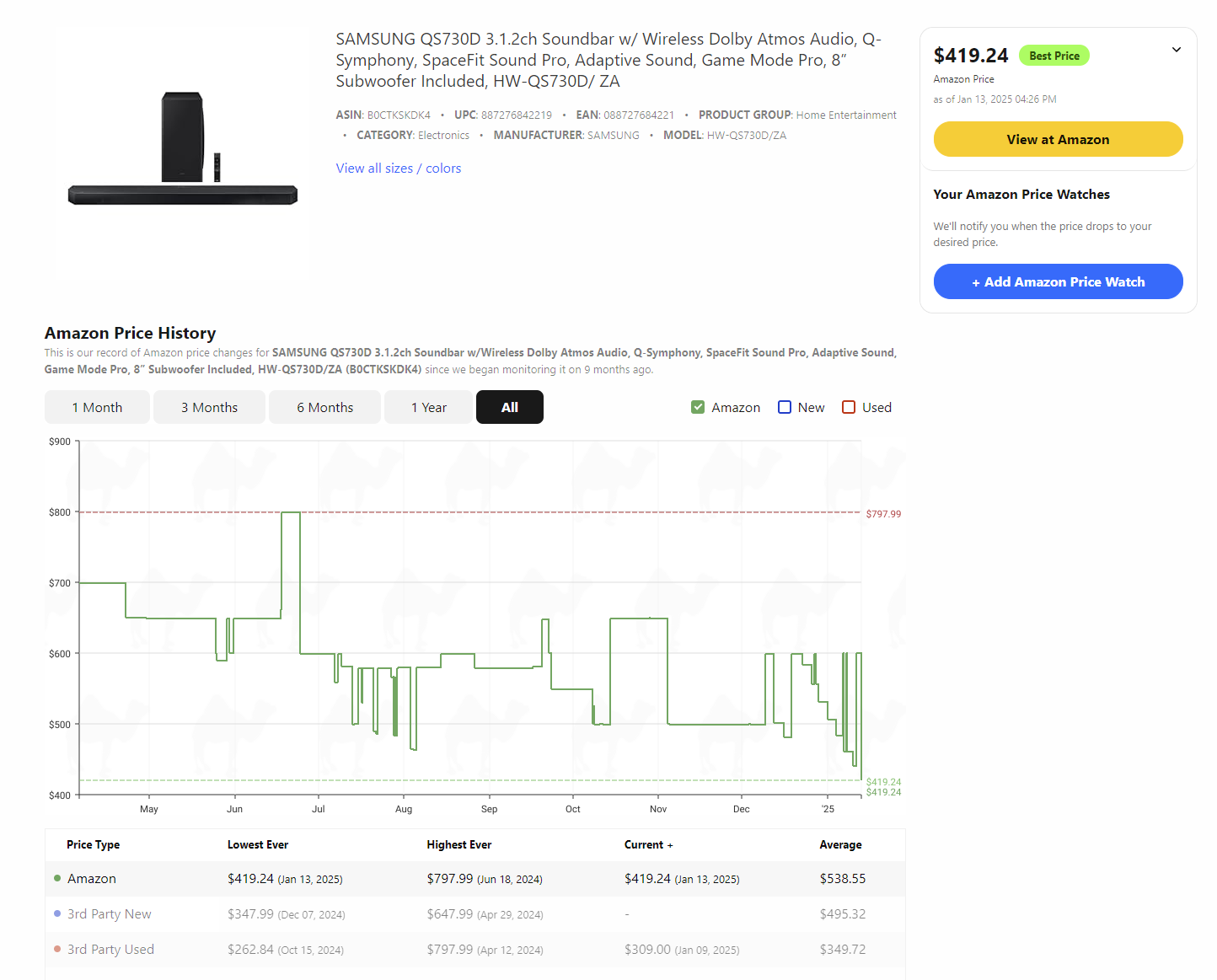Expand the price card chevron arrow
1217x980 pixels.
click(1176, 50)
